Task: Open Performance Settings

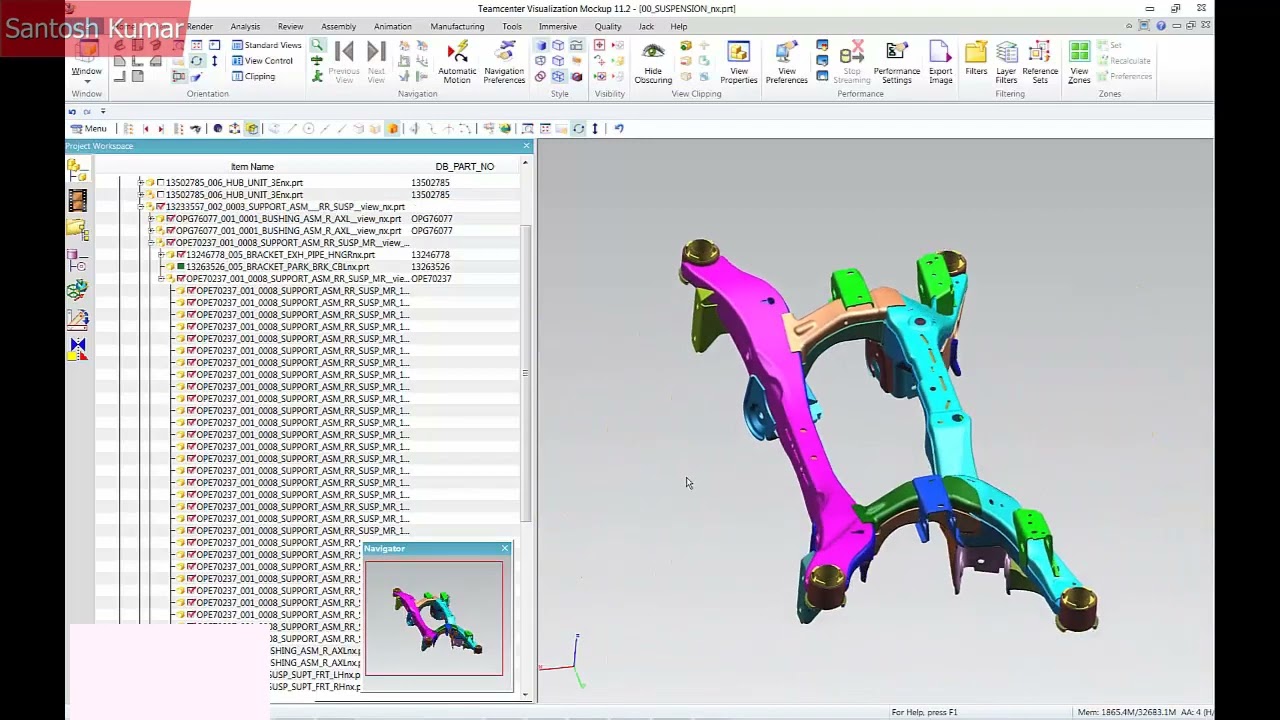Action: [897, 62]
